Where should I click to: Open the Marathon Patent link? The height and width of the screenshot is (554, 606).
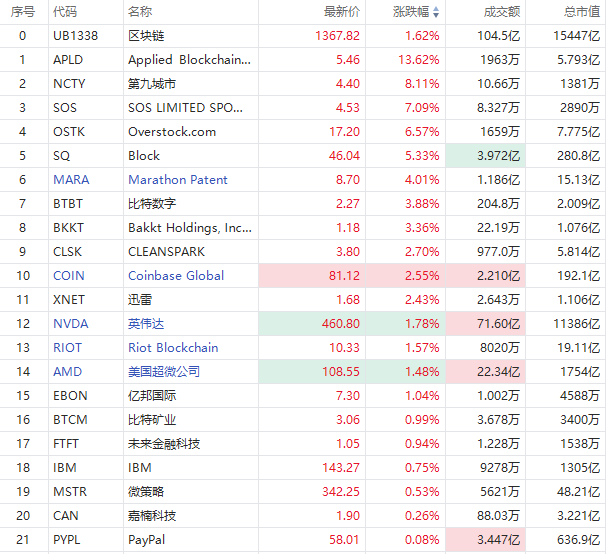tap(178, 180)
